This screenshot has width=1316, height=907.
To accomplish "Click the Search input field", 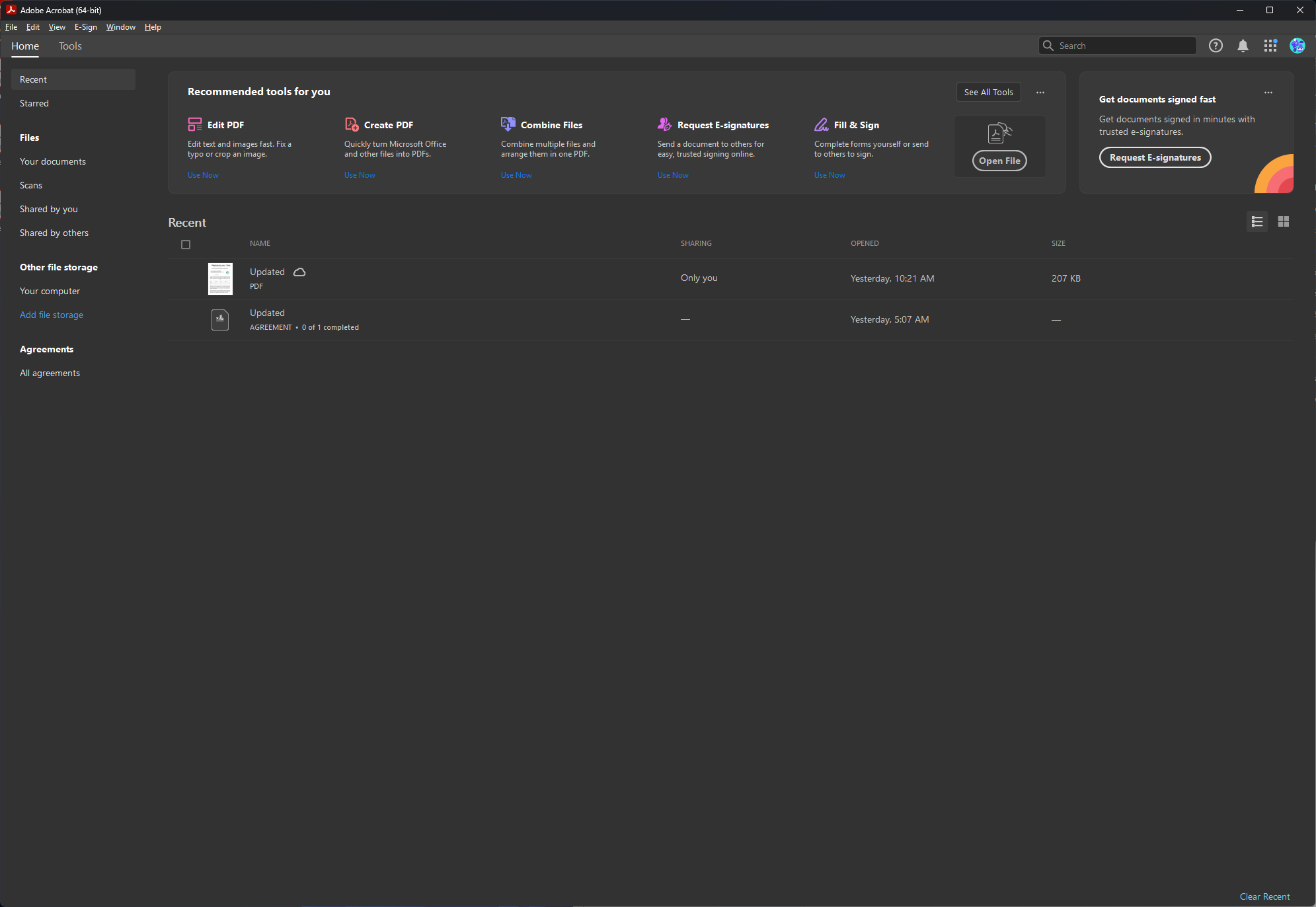I will coord(1124,46).
